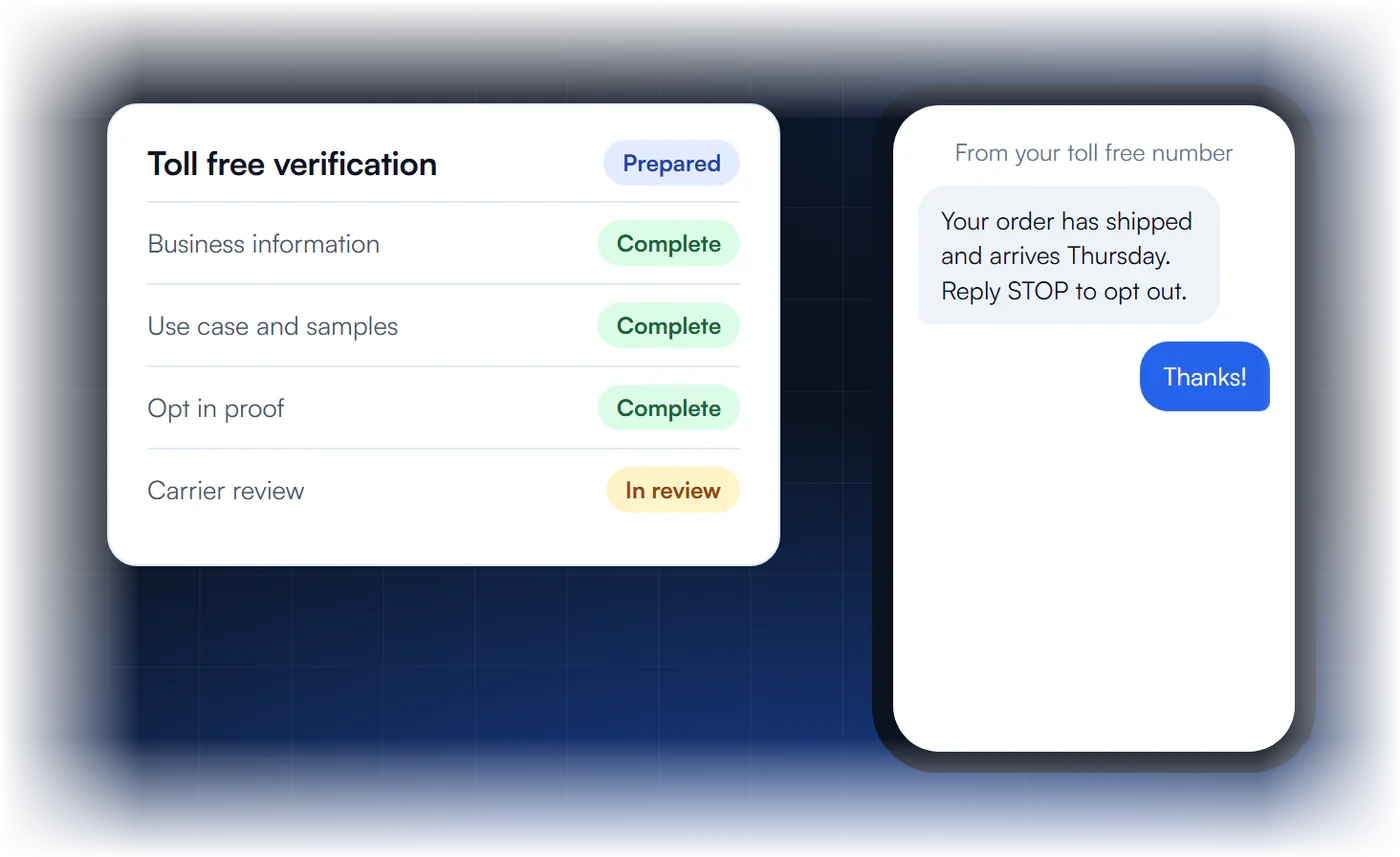Image resolution: width=1400 pixels, height=857 pixels.
Task: Click the Complete badge for Use case and samples
Action: [x=669, y=326]
